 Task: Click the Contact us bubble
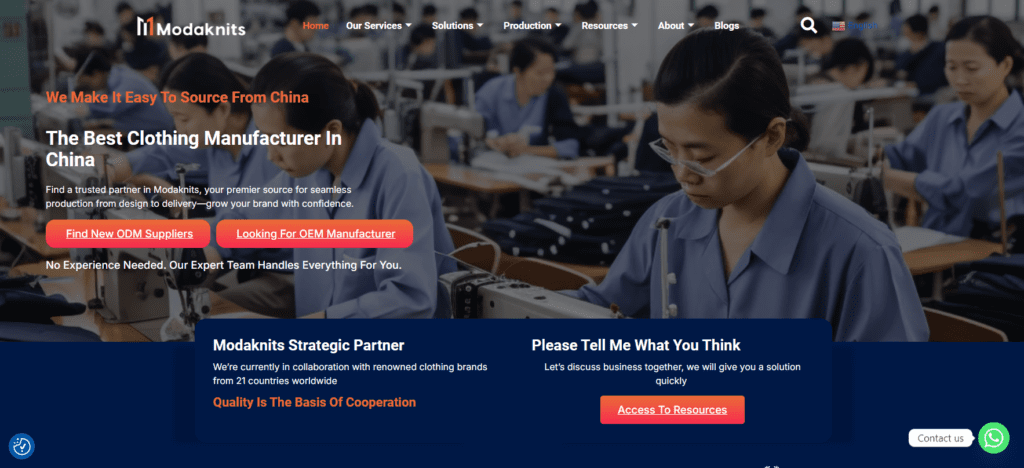940,438
